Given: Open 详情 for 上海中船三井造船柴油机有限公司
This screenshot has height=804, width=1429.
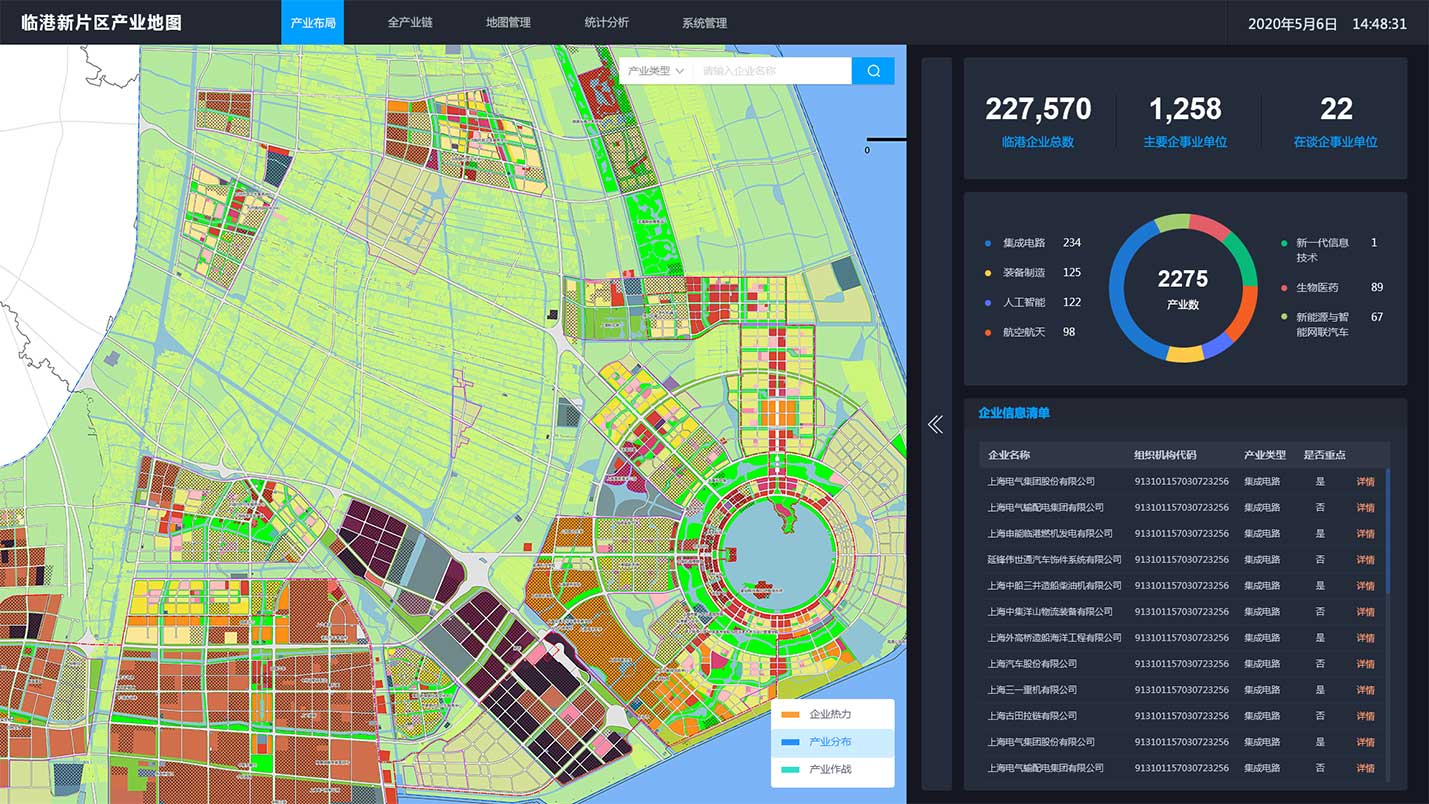Looking at the screenshot, I should 1365,585.
